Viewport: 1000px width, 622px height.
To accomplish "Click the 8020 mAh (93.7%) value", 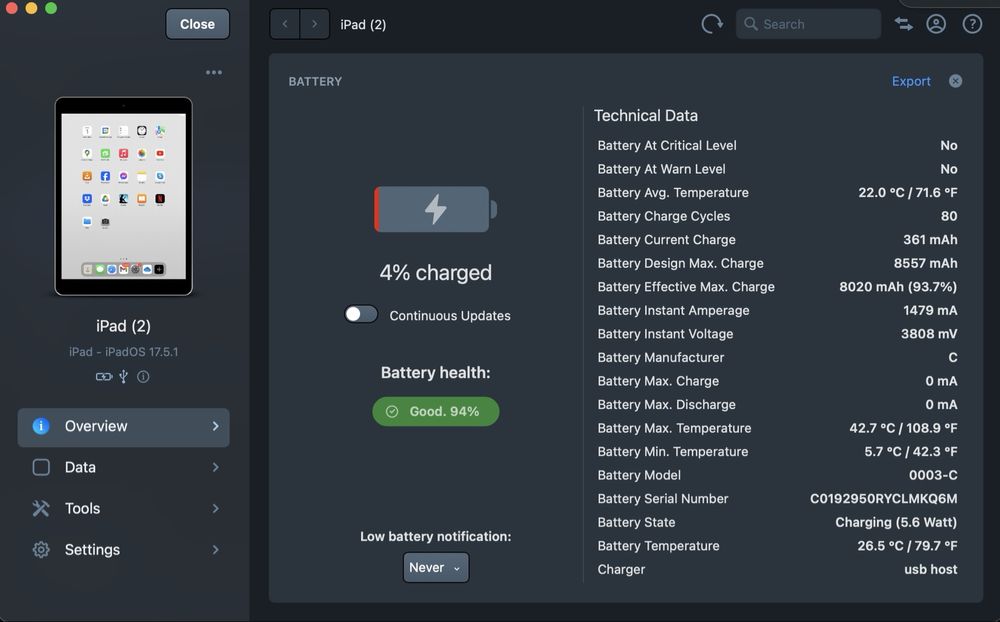I will [x=898, y=287].
